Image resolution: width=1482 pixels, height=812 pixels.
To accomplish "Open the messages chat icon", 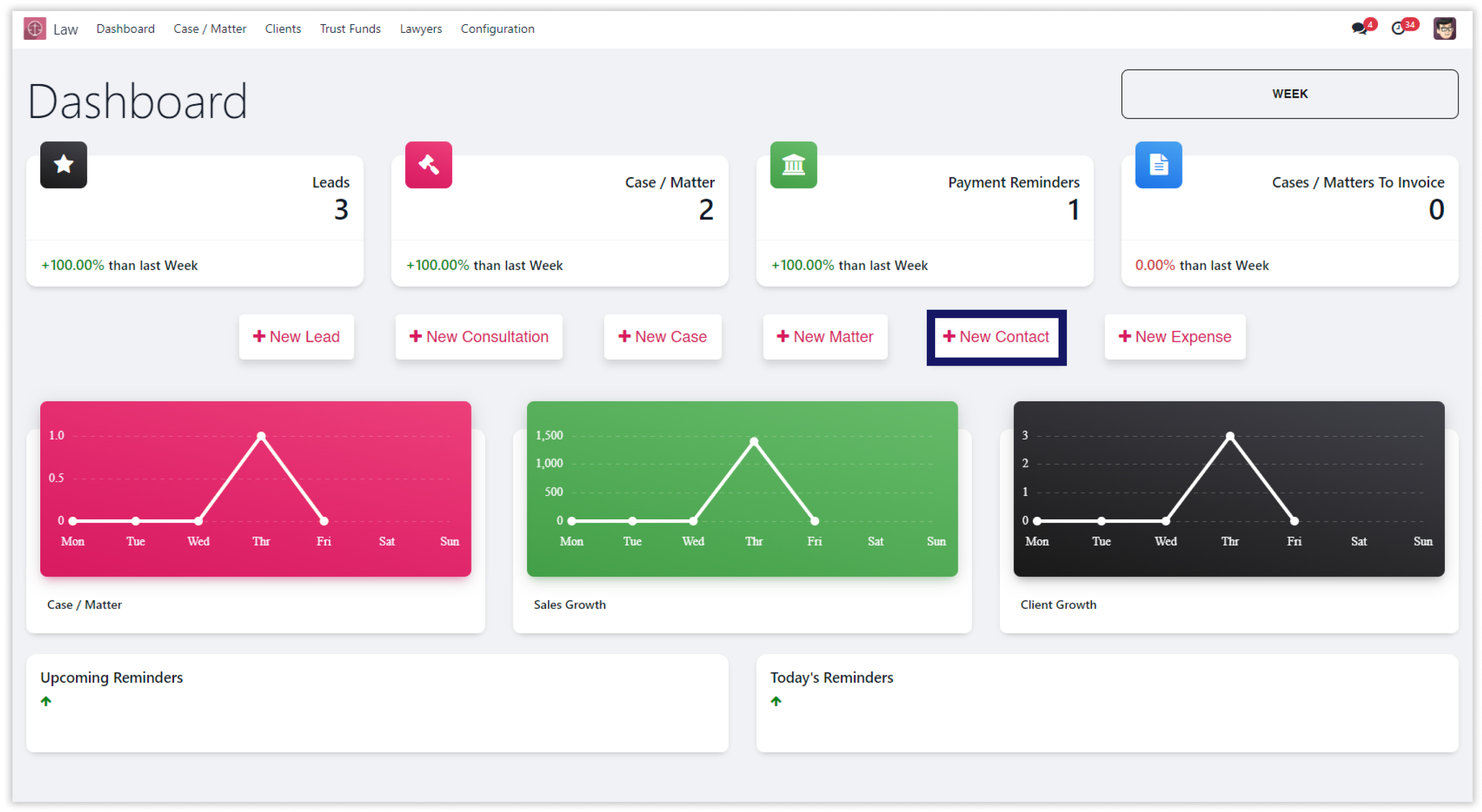I will click(x=1359, y=28).
